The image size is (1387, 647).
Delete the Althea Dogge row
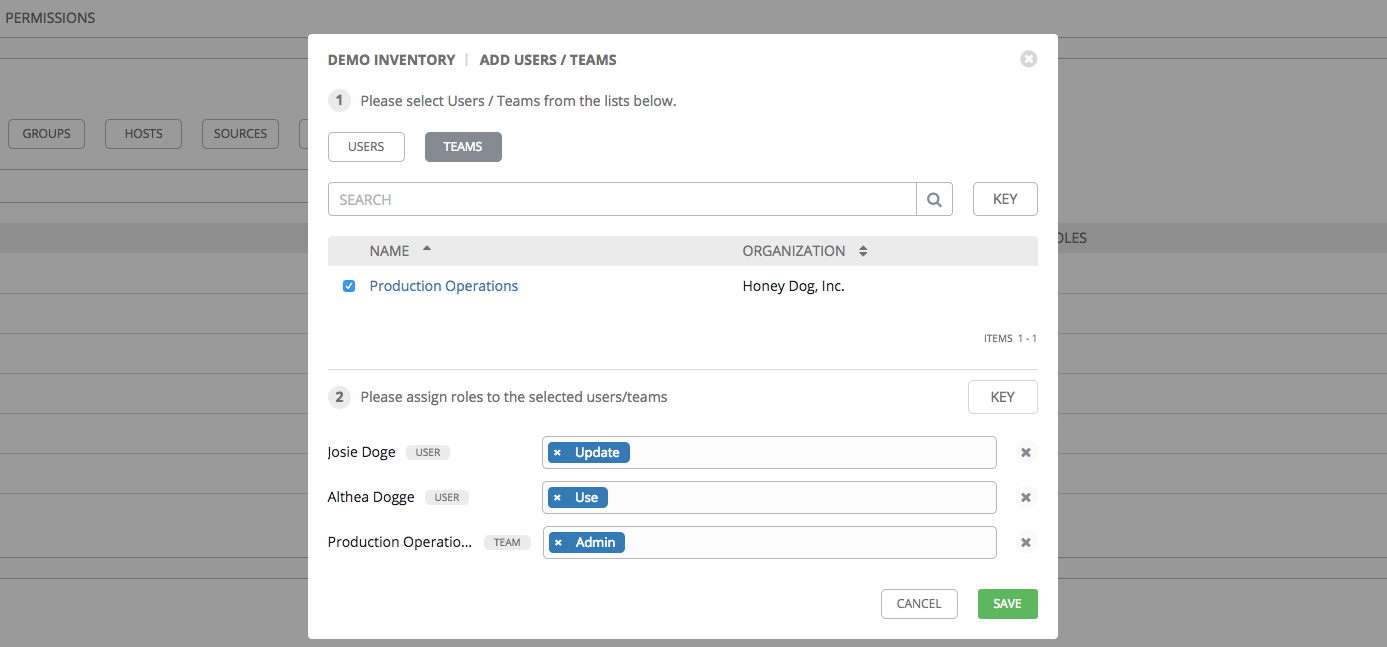pyautogui.click(x=1025, y=498)
